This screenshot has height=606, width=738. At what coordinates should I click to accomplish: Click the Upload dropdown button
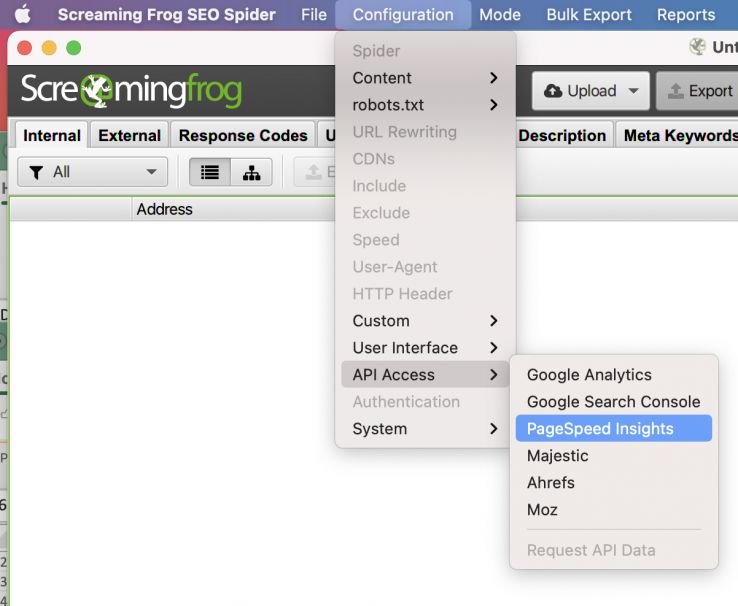tap(591, 91)
